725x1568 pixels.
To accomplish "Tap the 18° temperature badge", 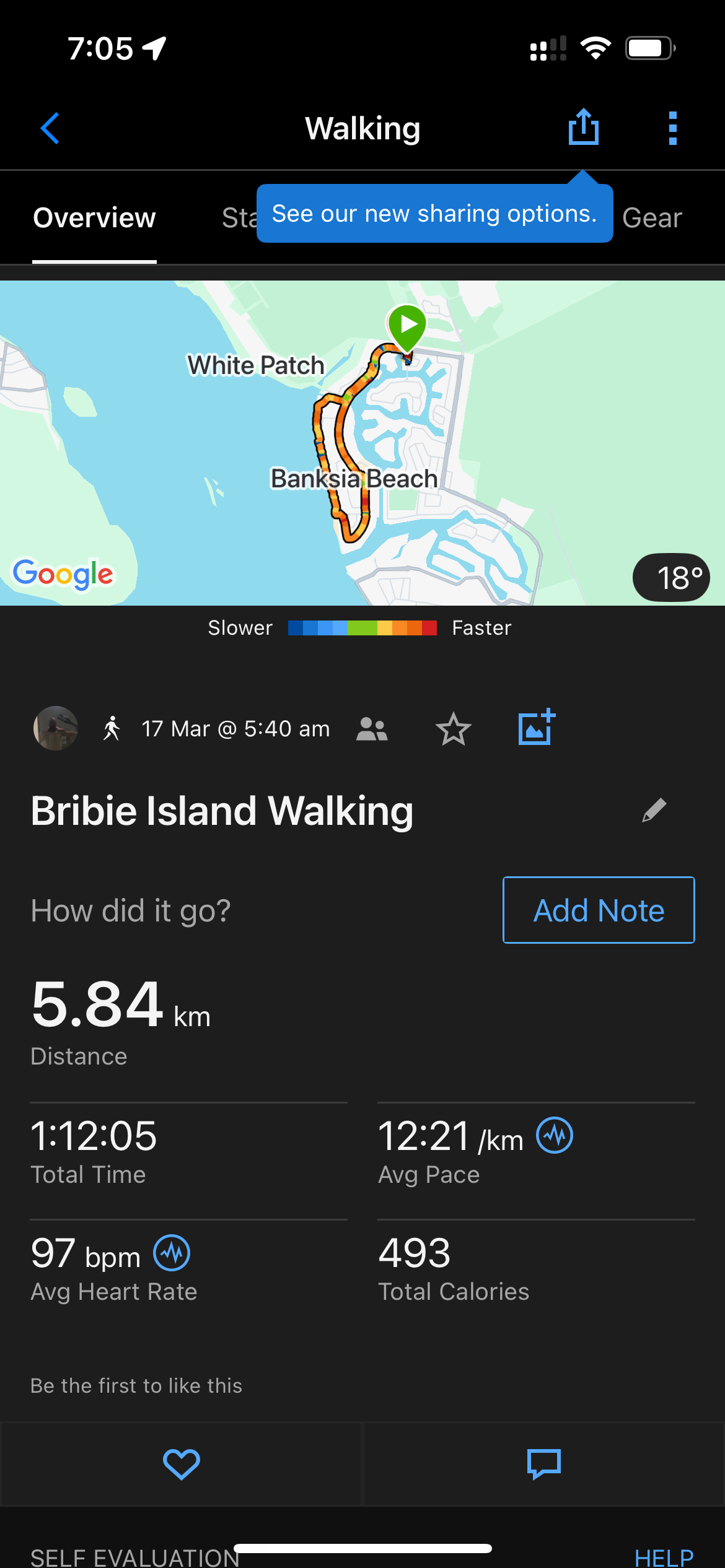I will tap(671, 577).
